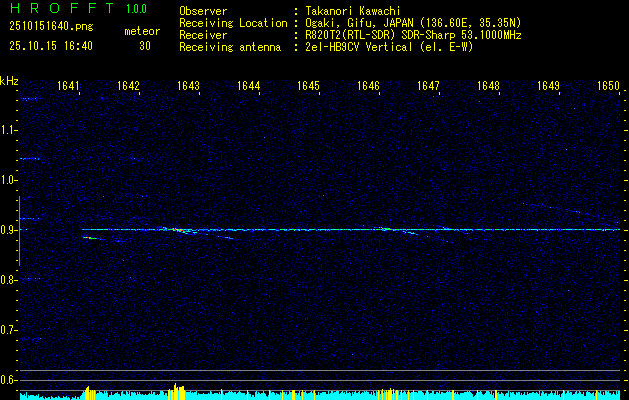Screen dimensions: 629x400
Task: Click the Receiving antenna line 2el-HB9CV
Action: coord(389,47)
